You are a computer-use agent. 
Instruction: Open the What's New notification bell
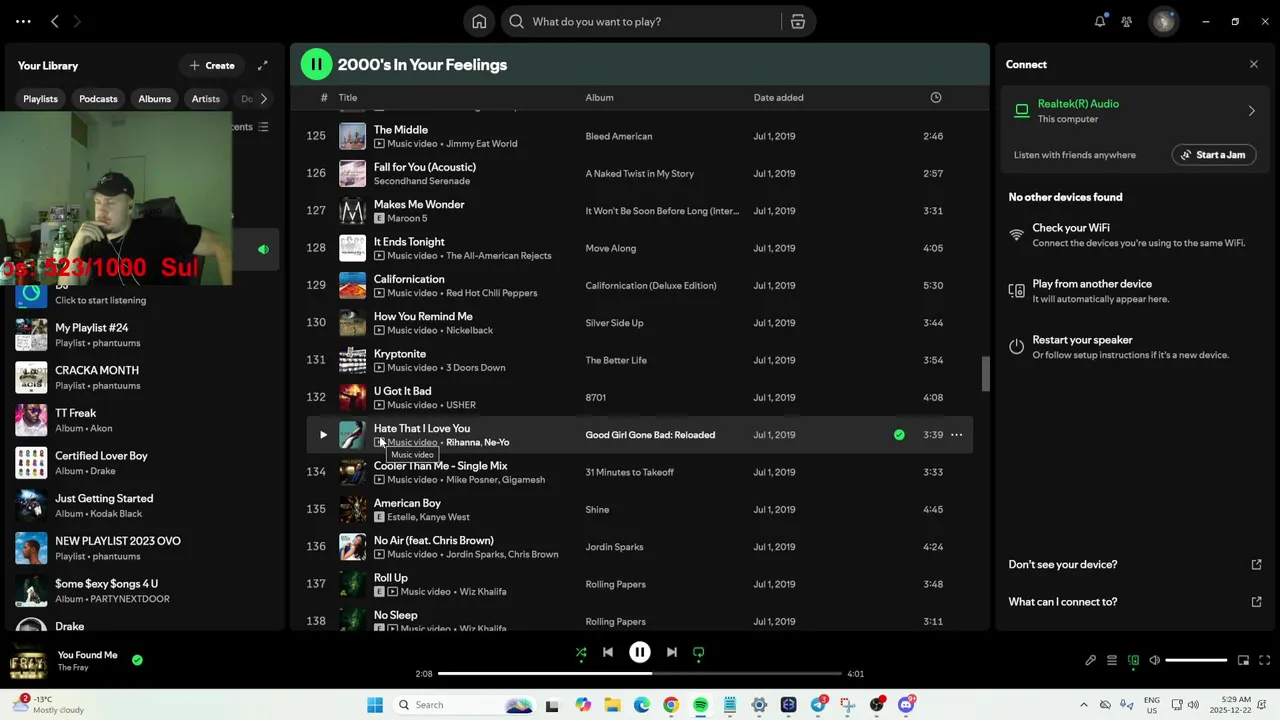click(1100, 21)
